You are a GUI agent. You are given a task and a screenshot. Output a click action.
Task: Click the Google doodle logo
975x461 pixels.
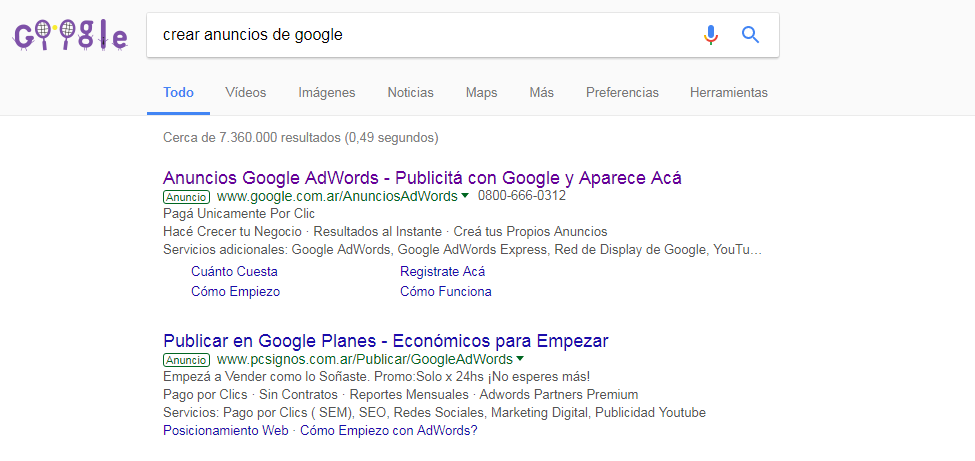pos(70,35)
